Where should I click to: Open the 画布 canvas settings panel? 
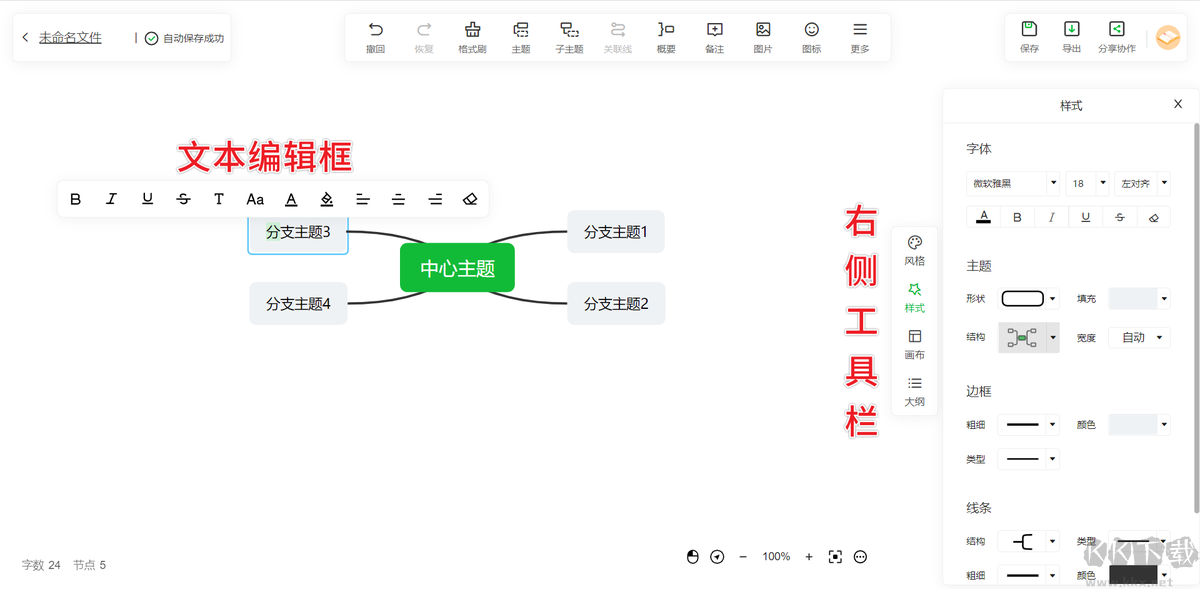[914, 343]
